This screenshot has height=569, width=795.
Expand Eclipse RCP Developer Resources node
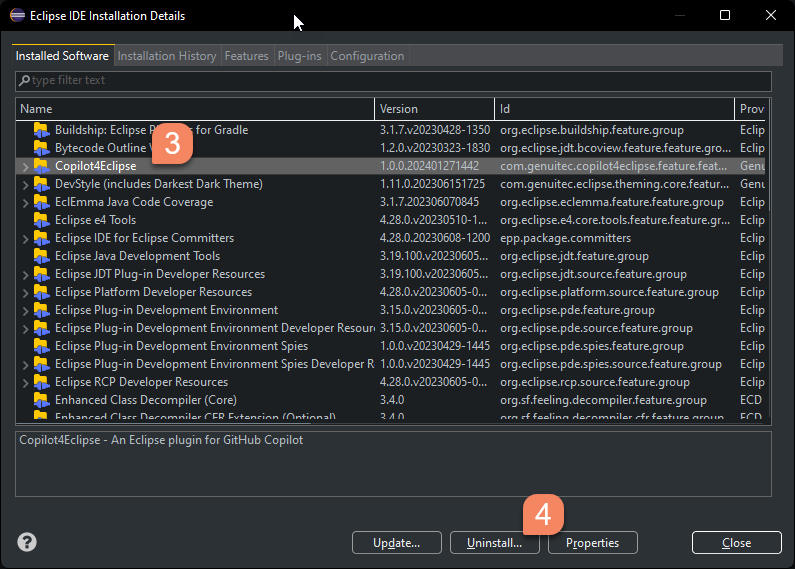click(x=25, y=382)
